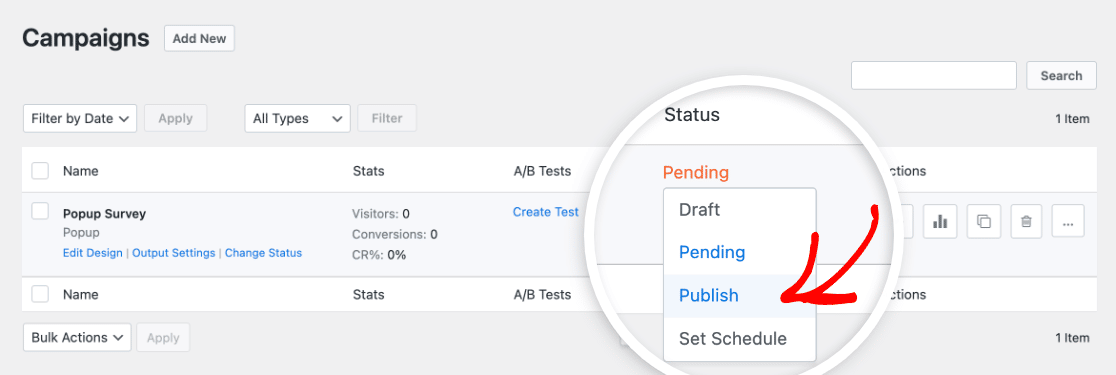This screenshot has height=375, width=1116.
Task: Expand the Filter by Date dropdown
Action: pyautogui.click(x=80, y=118)
